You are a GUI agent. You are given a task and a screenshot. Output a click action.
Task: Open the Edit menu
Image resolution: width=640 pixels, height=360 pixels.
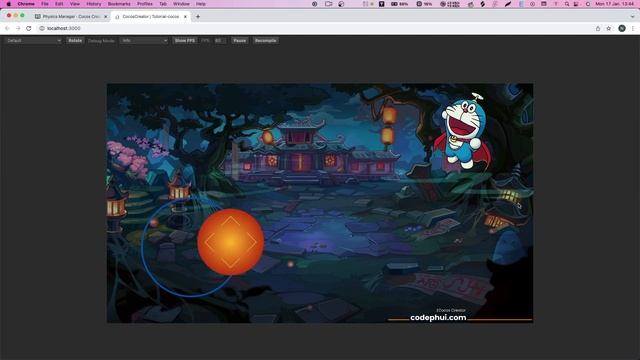pos(59,4)
